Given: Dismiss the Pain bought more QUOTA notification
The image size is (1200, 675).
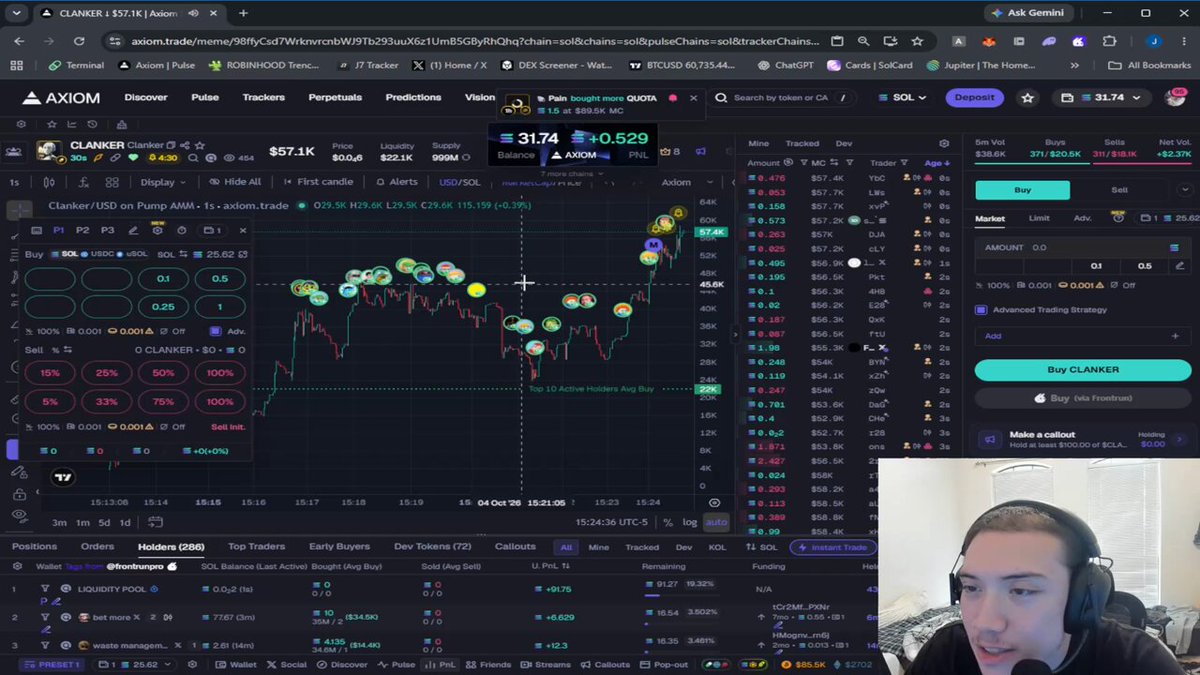Looking at the screenshot, I should point(693,98).
